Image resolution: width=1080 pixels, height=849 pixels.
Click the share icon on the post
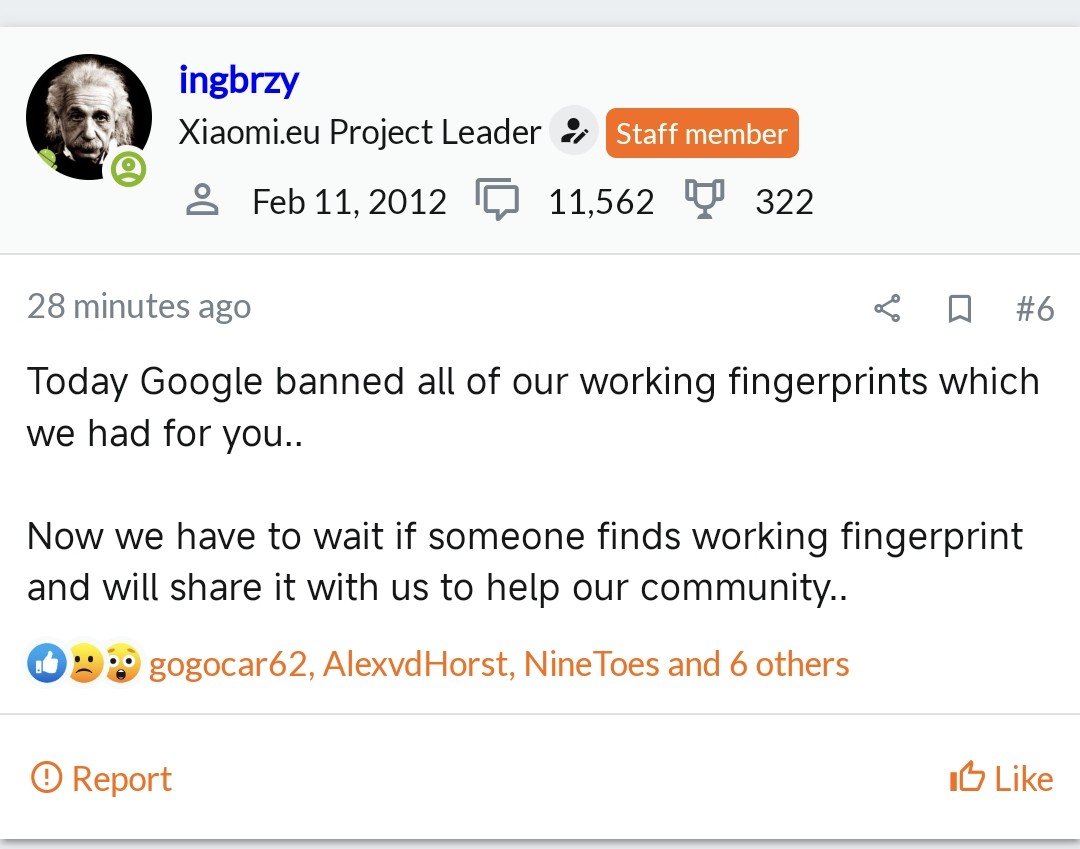[x=887, y=309]
